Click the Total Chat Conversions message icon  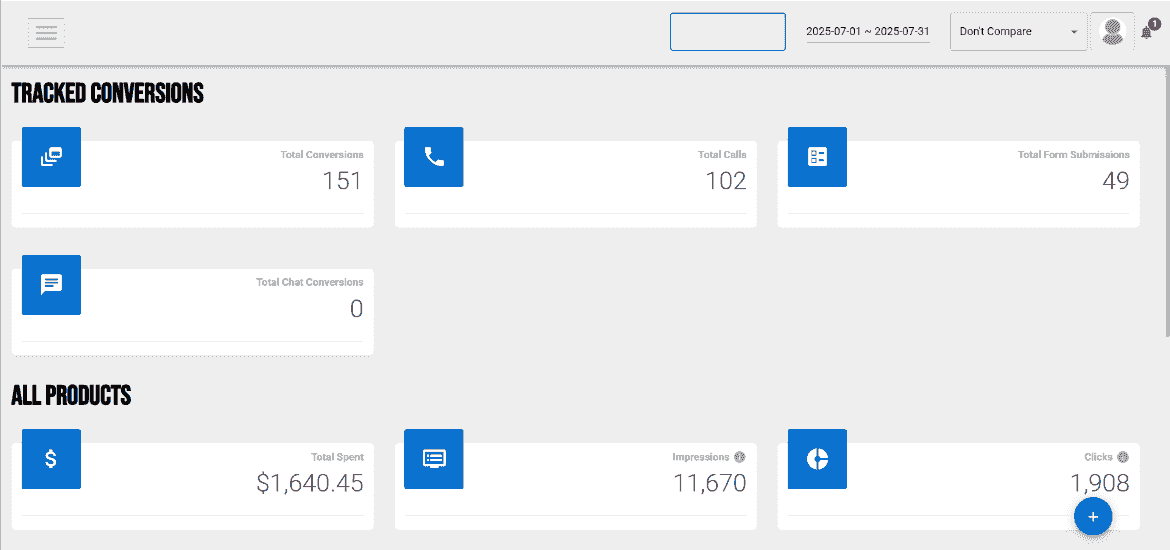coord(51,285)
